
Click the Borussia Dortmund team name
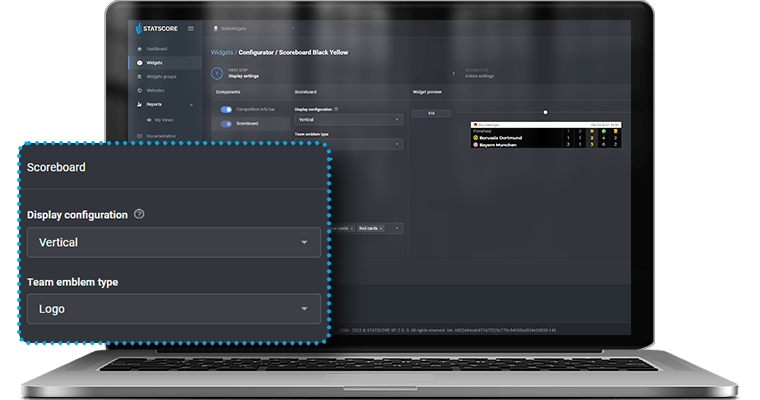tap(501, 138)
